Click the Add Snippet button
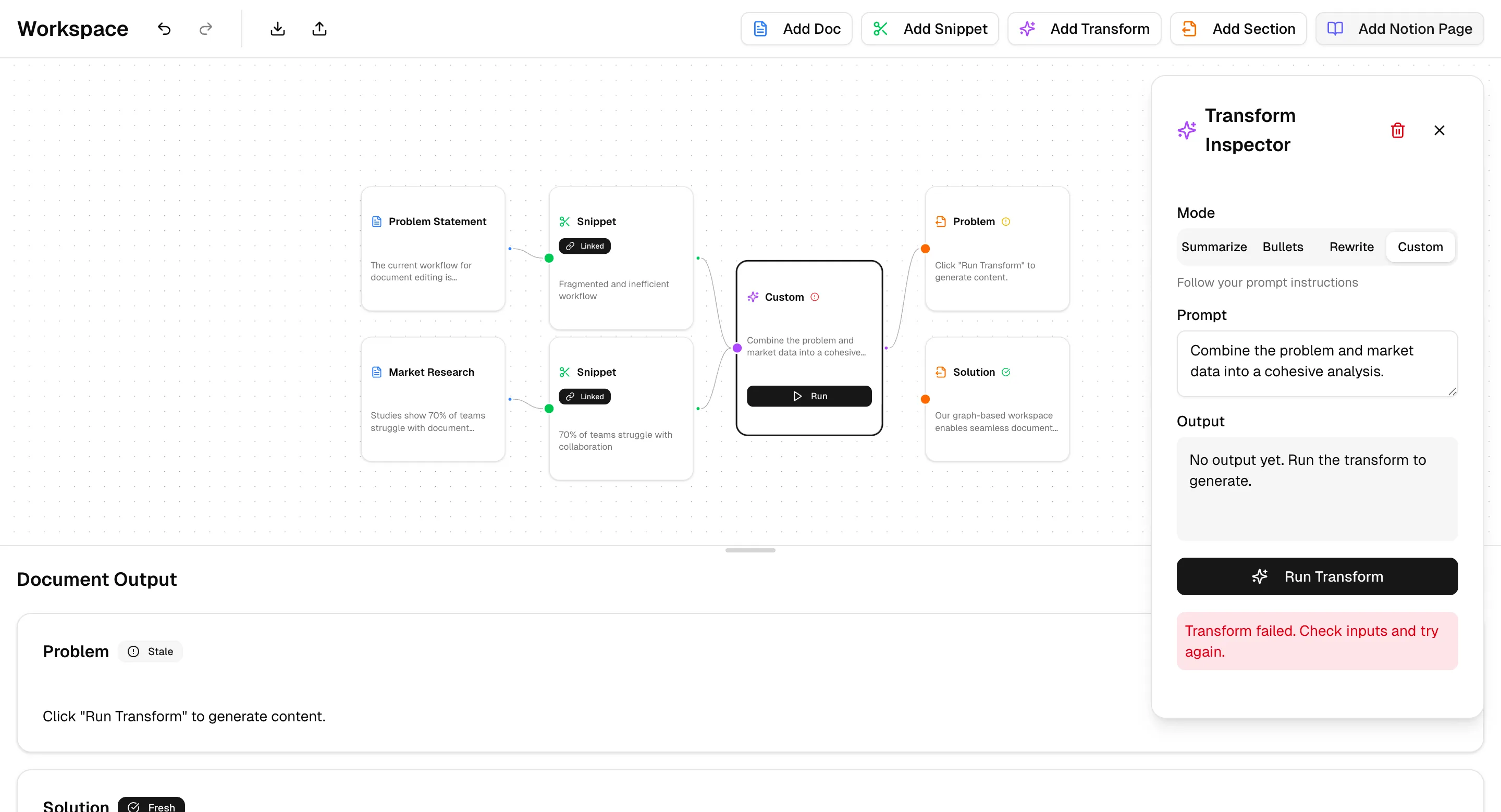 click(x=929, y=29)
